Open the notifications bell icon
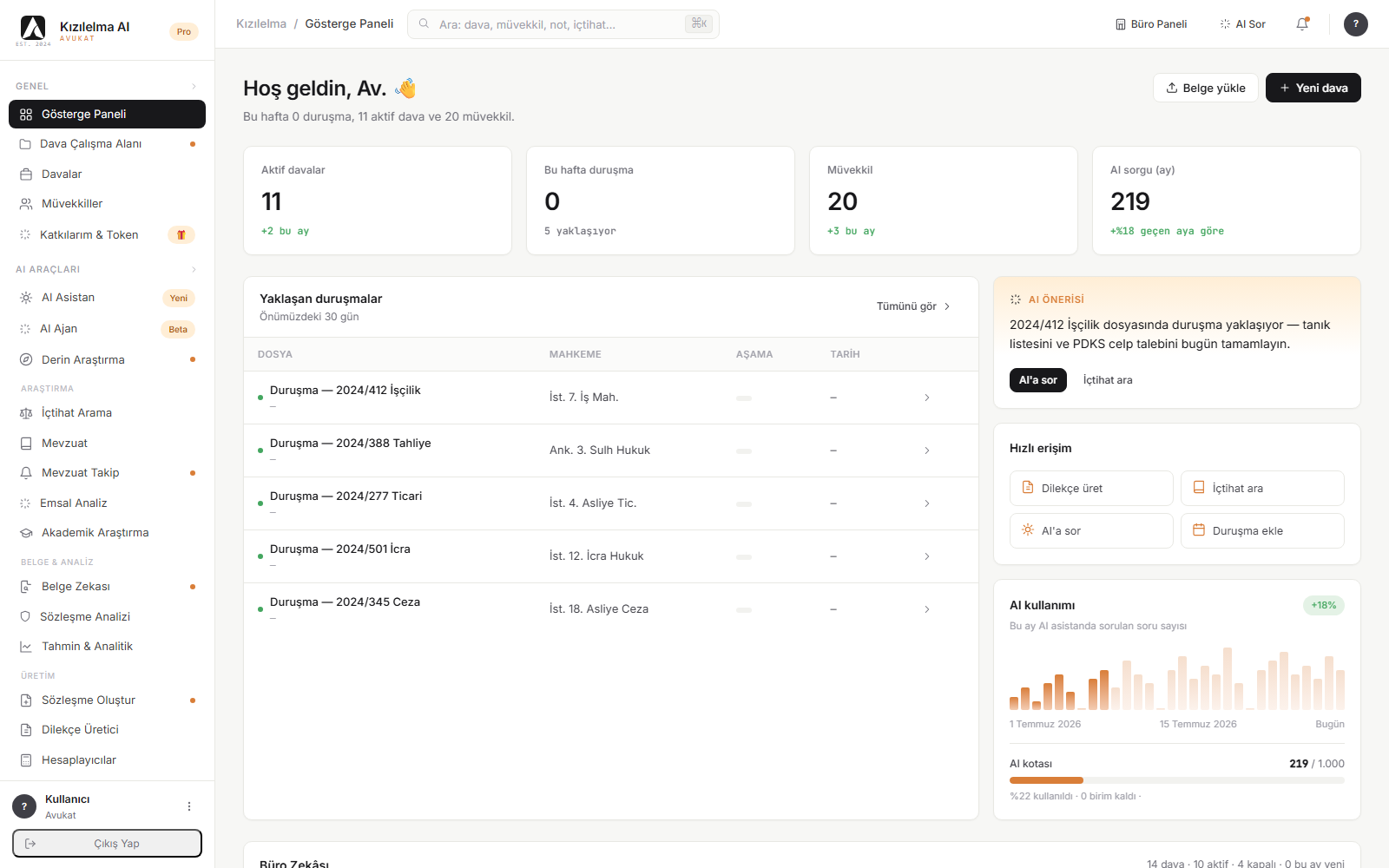 [1302, 24]
